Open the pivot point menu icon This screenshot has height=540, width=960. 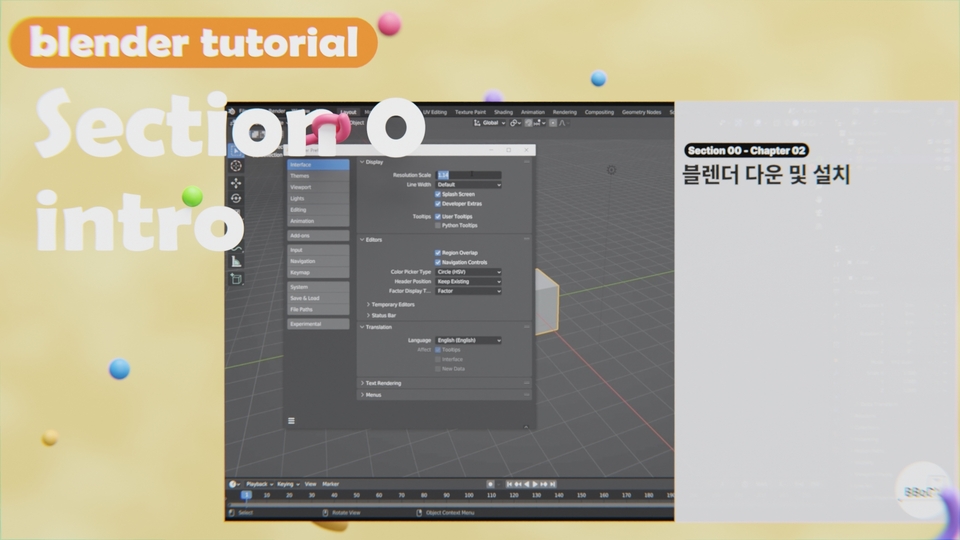pyautogui.click(x=516, y=123)
